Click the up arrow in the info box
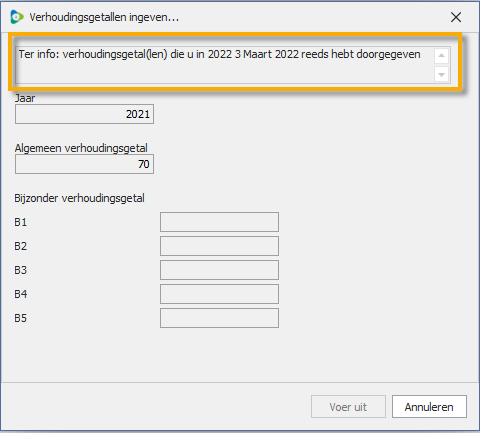Image resolution: width=480 pixels, height=433 pixels. 441,56
